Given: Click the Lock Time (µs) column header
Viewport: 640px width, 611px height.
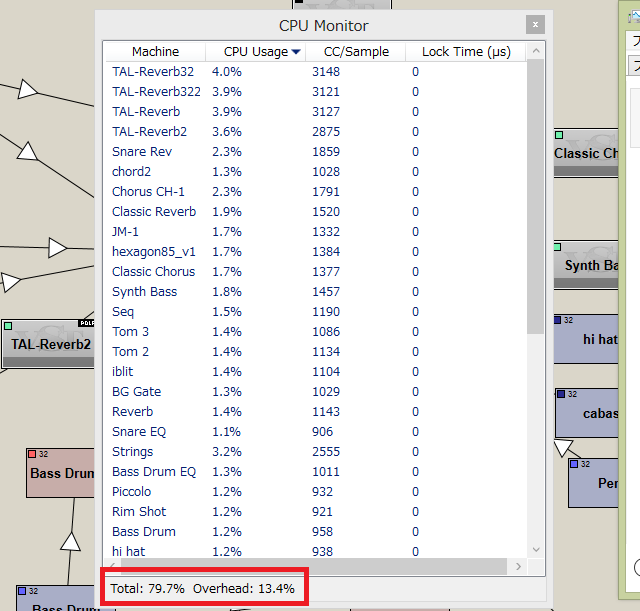Looking at the screenshot, I should (x=466, y=52).
